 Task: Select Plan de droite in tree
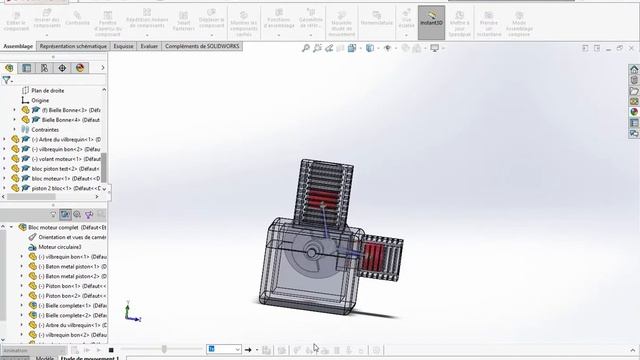click(48, 91)
